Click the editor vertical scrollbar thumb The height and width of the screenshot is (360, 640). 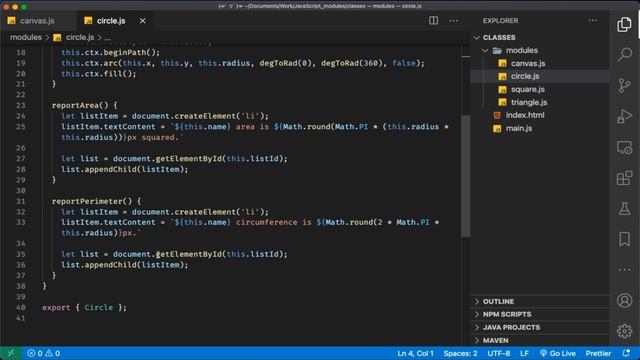tap(465, 176)
